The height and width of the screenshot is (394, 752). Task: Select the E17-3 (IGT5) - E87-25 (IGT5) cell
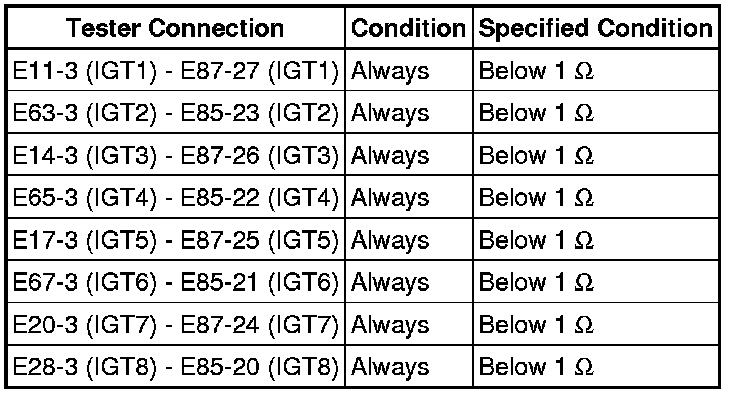(176, 240)
